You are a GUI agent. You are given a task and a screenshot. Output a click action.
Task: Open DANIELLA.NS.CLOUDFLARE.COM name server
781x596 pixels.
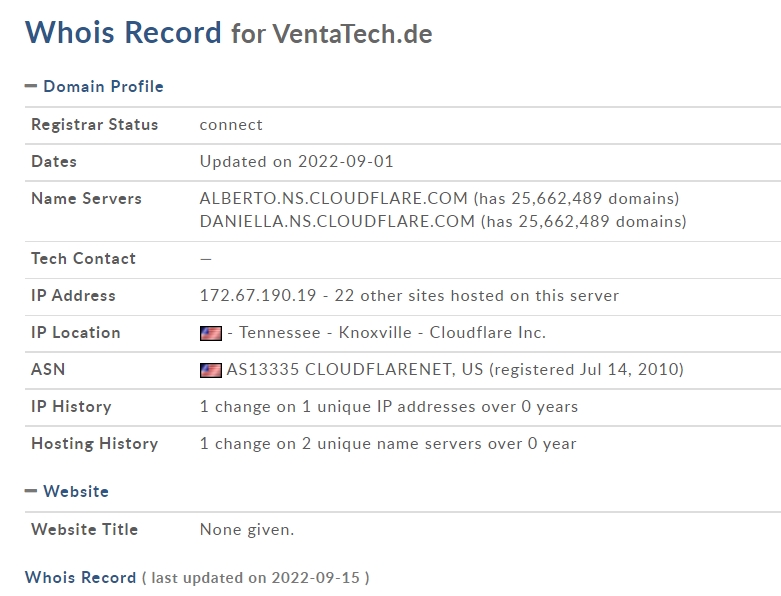tap(337, 222)
